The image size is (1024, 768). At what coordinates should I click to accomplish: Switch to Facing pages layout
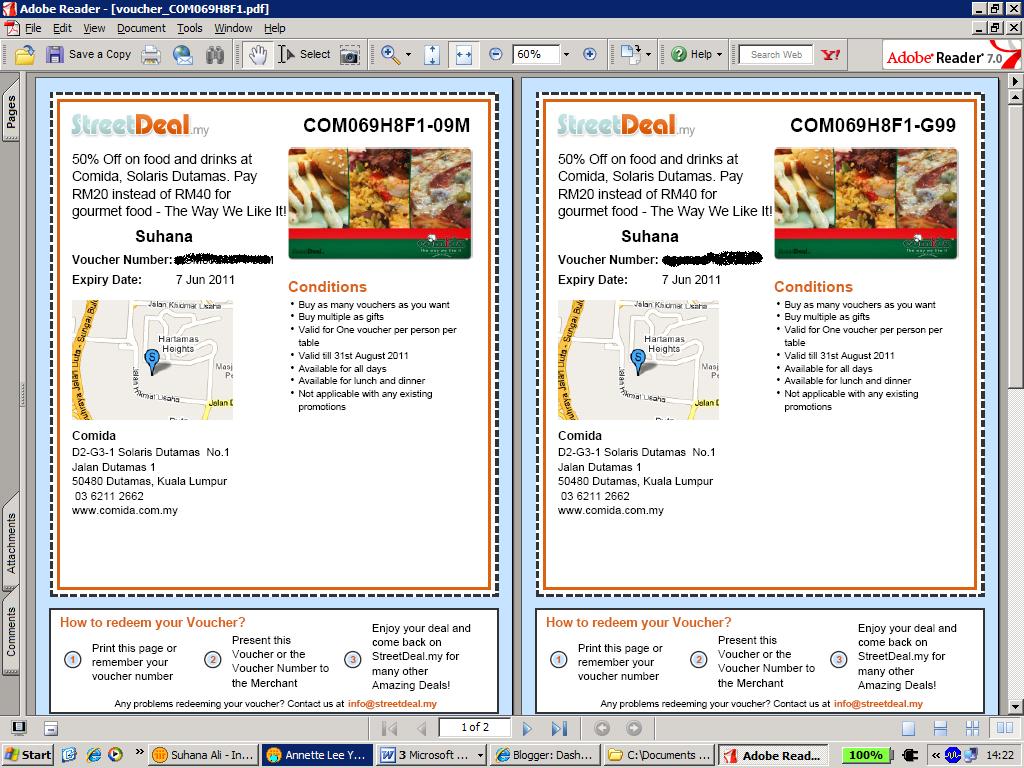(1005, 728)
